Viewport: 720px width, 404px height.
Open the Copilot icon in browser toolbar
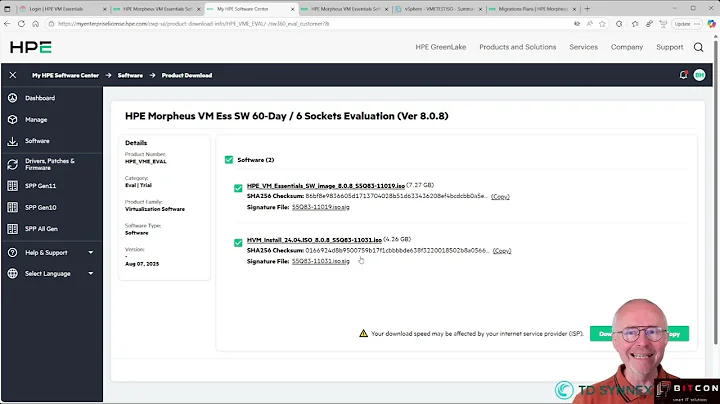711,24
